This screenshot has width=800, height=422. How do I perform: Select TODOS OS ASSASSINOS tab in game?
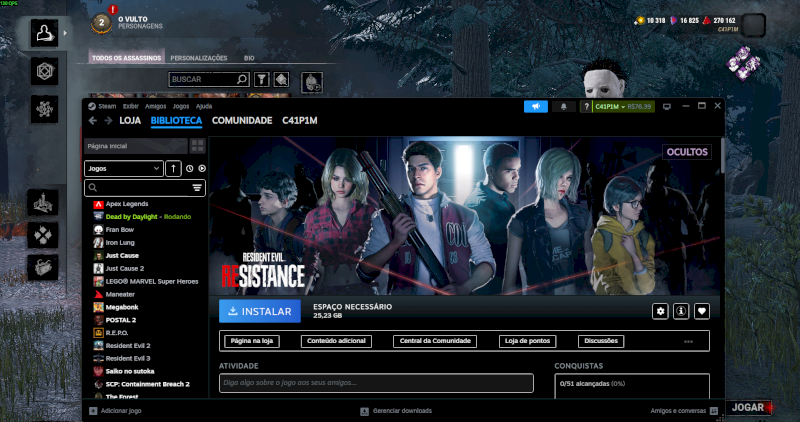pos(127,58)
